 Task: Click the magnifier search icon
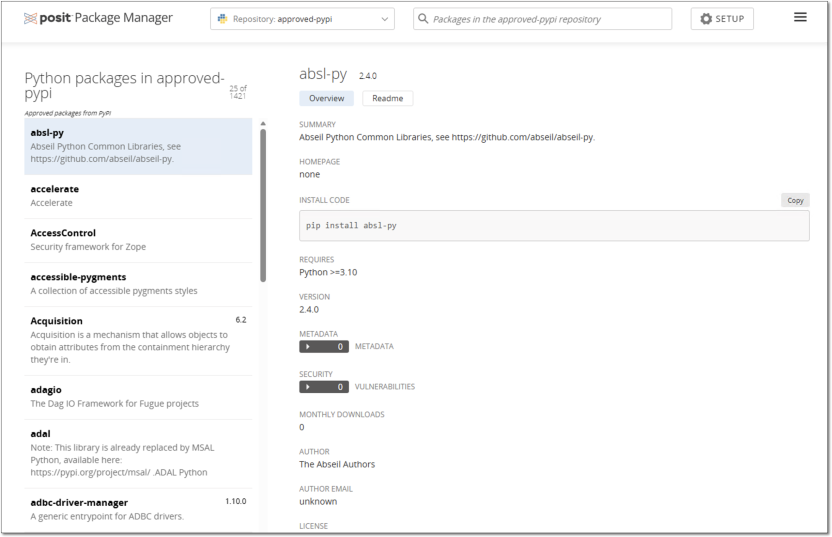423,19
